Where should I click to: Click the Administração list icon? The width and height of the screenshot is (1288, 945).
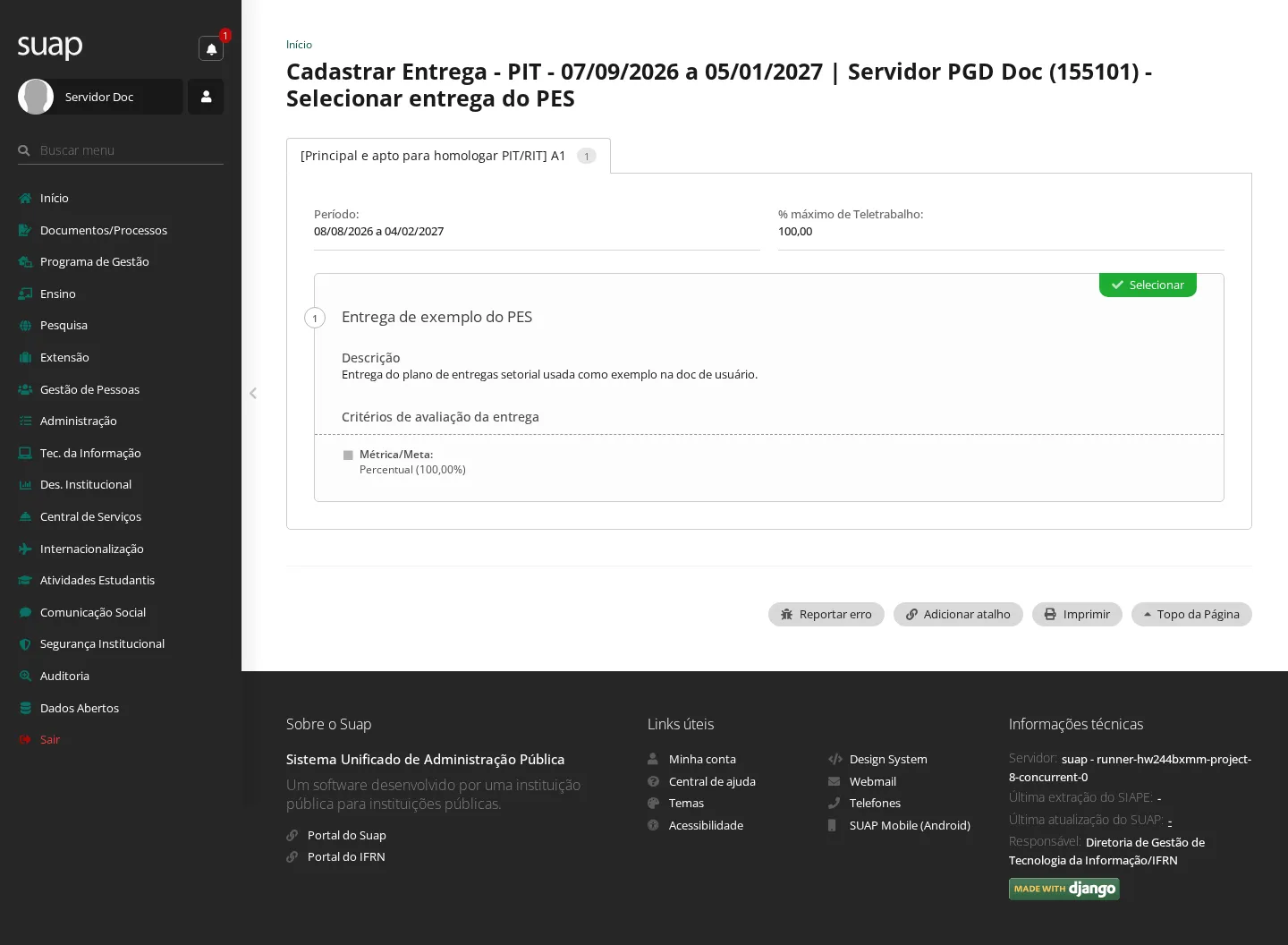point(25,421)
